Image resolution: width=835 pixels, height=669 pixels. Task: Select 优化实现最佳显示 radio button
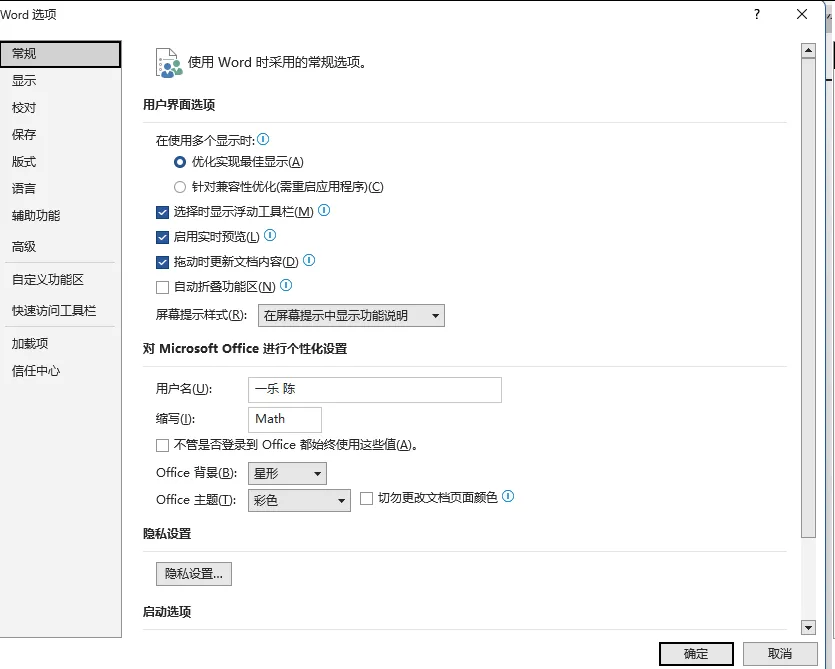pyautogui.click(x=180, y=162)
